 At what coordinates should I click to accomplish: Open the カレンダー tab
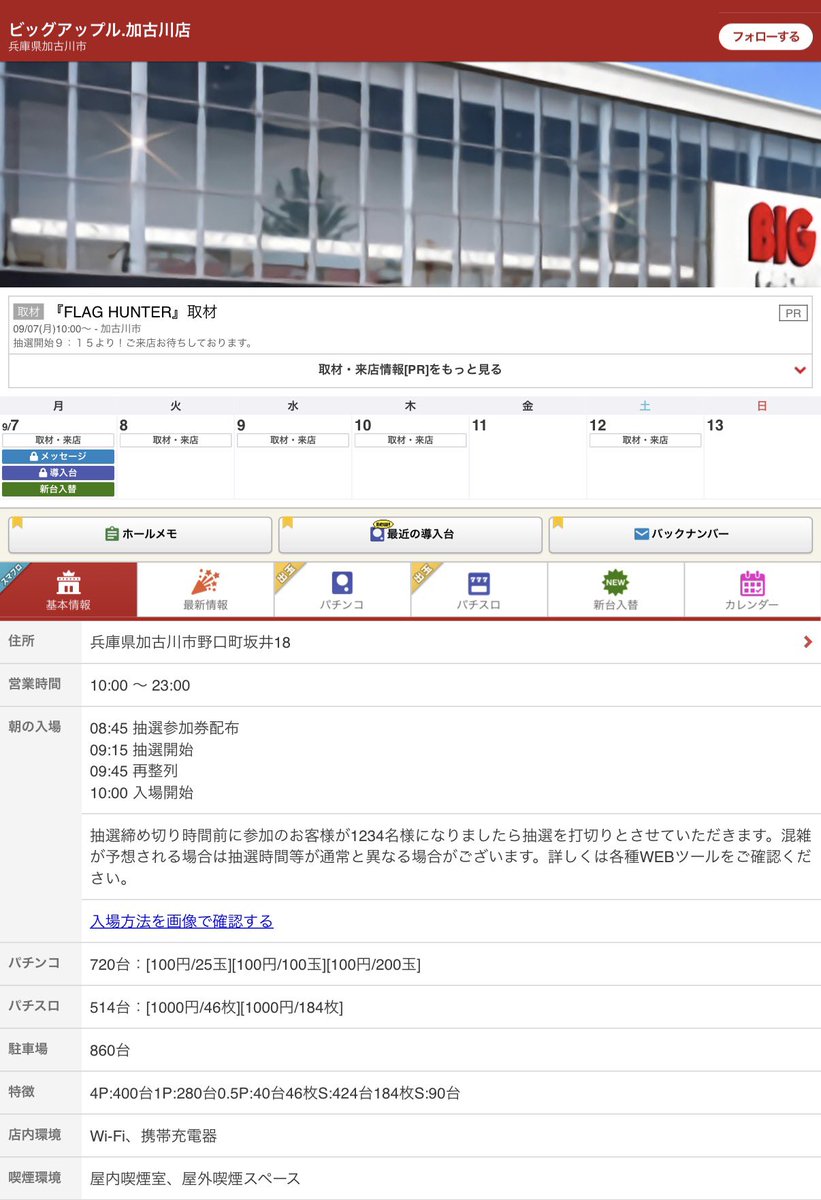click(x=752, y=590)
